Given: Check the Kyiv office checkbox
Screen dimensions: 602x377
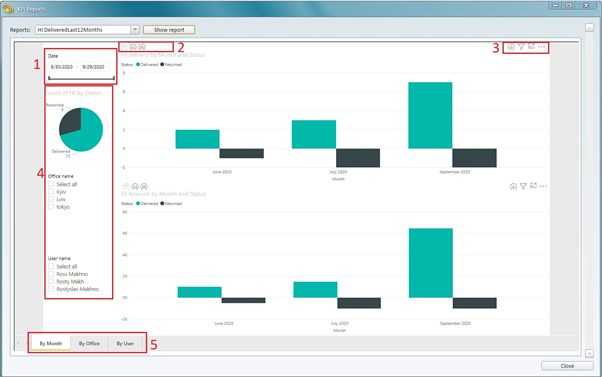Looking at the screenshot, I should click(x=51, y=192).
